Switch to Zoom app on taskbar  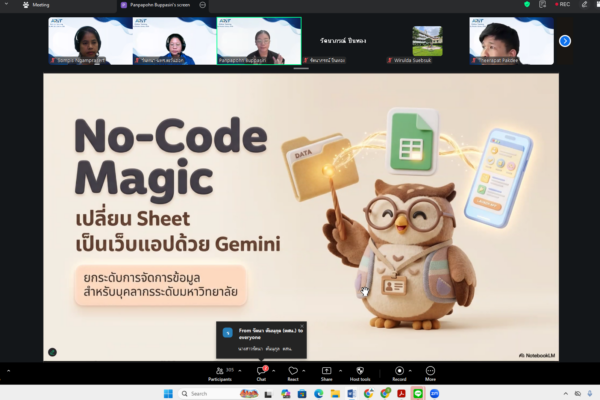tap(434, 393)
